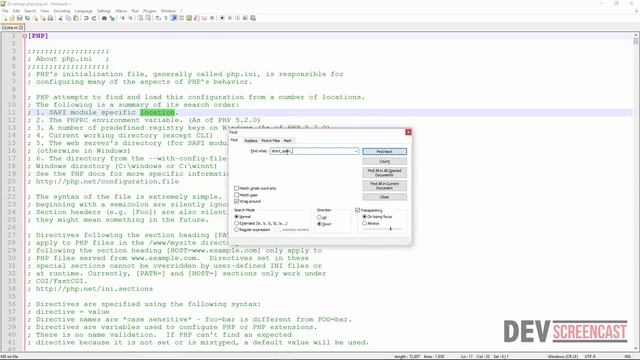Adjust the transparency slider handle
Image resolution: width=640 pixels, height=360 pixels.
click(x=391, y=229)
